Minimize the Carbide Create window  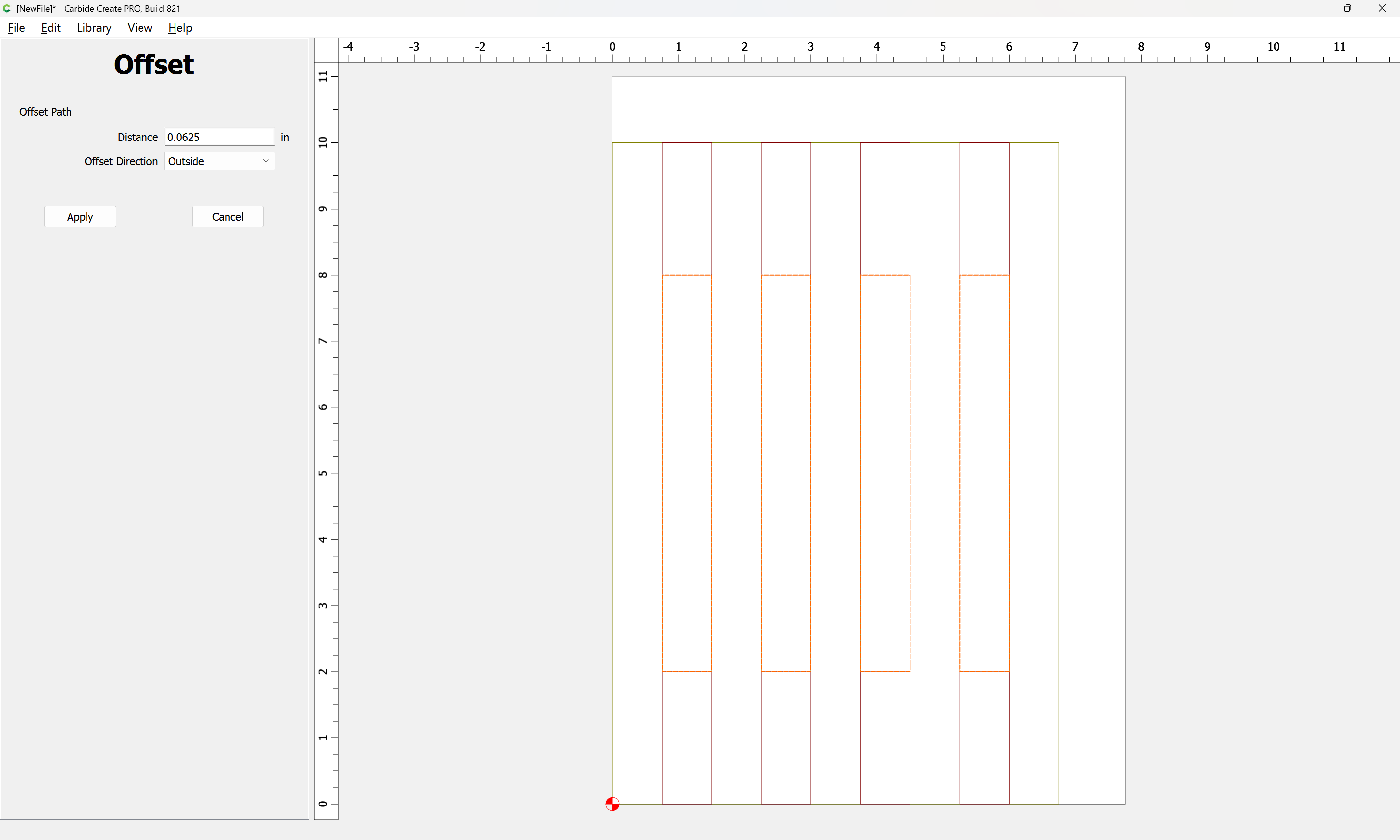1314,8
